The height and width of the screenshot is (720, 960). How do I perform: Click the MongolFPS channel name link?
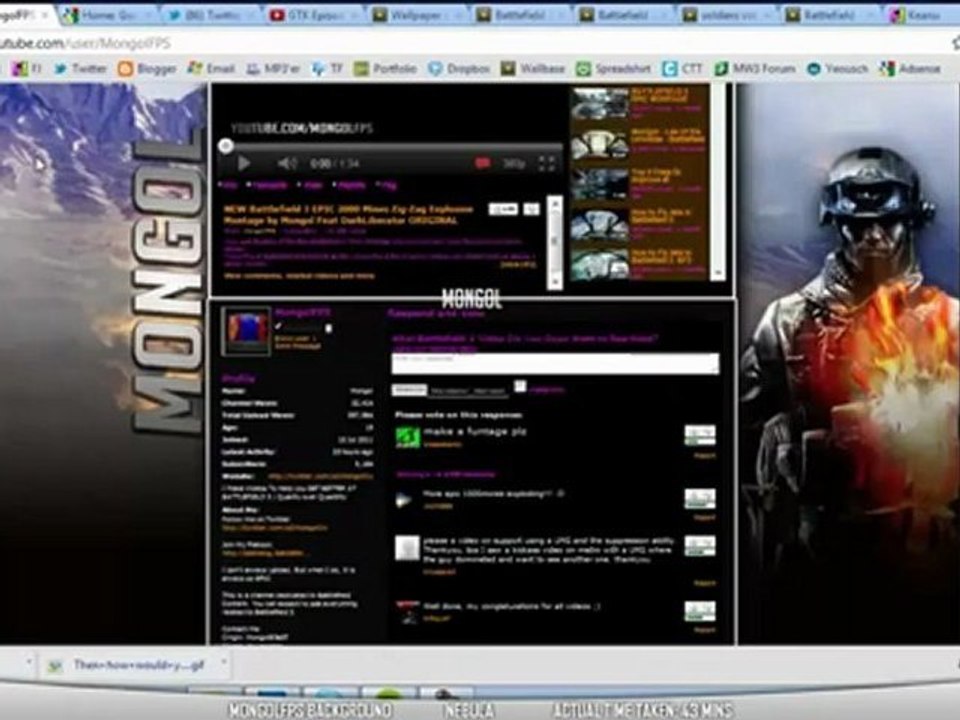pyautogui.click(x=302, y=312)
